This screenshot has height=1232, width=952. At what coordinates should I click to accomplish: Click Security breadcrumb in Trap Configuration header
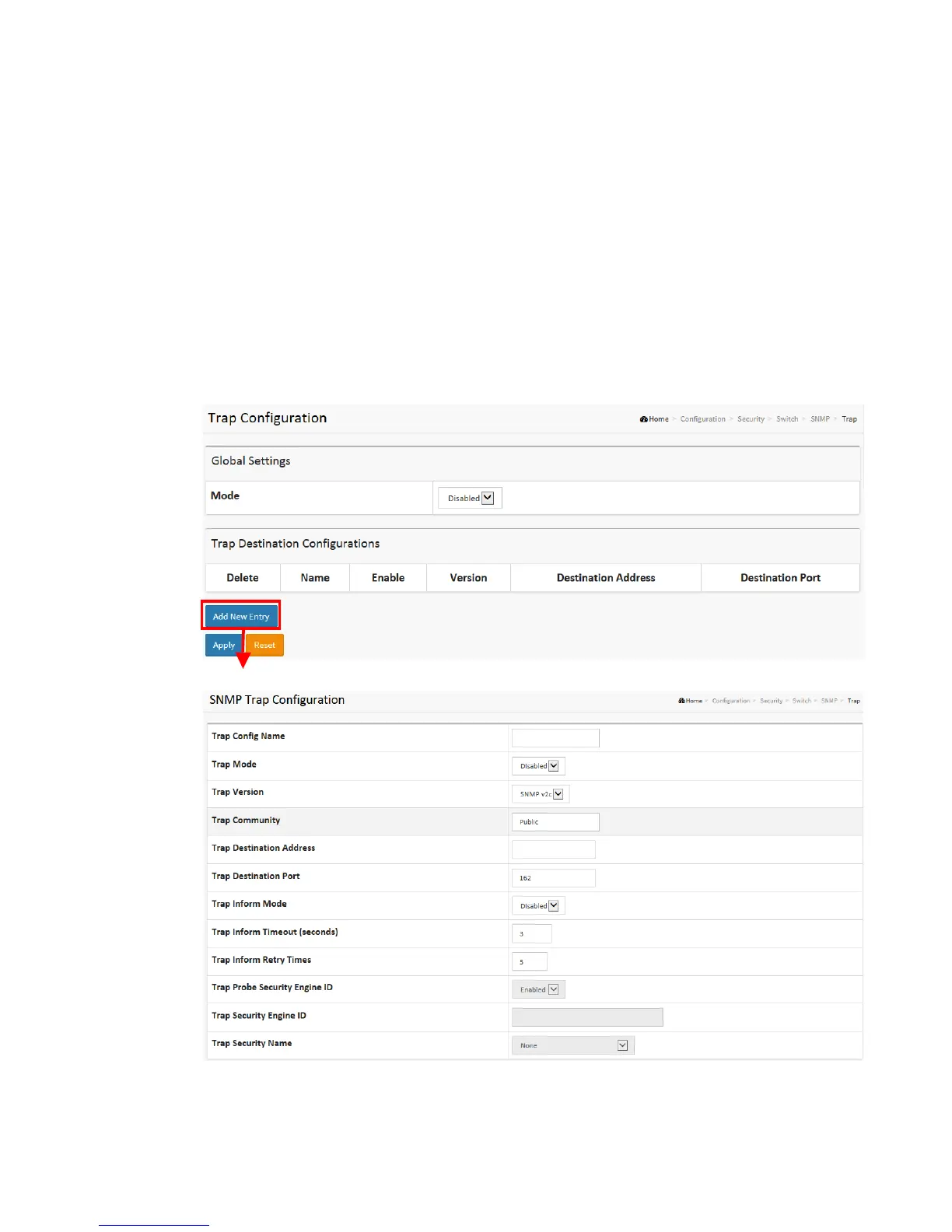point(751,419)
